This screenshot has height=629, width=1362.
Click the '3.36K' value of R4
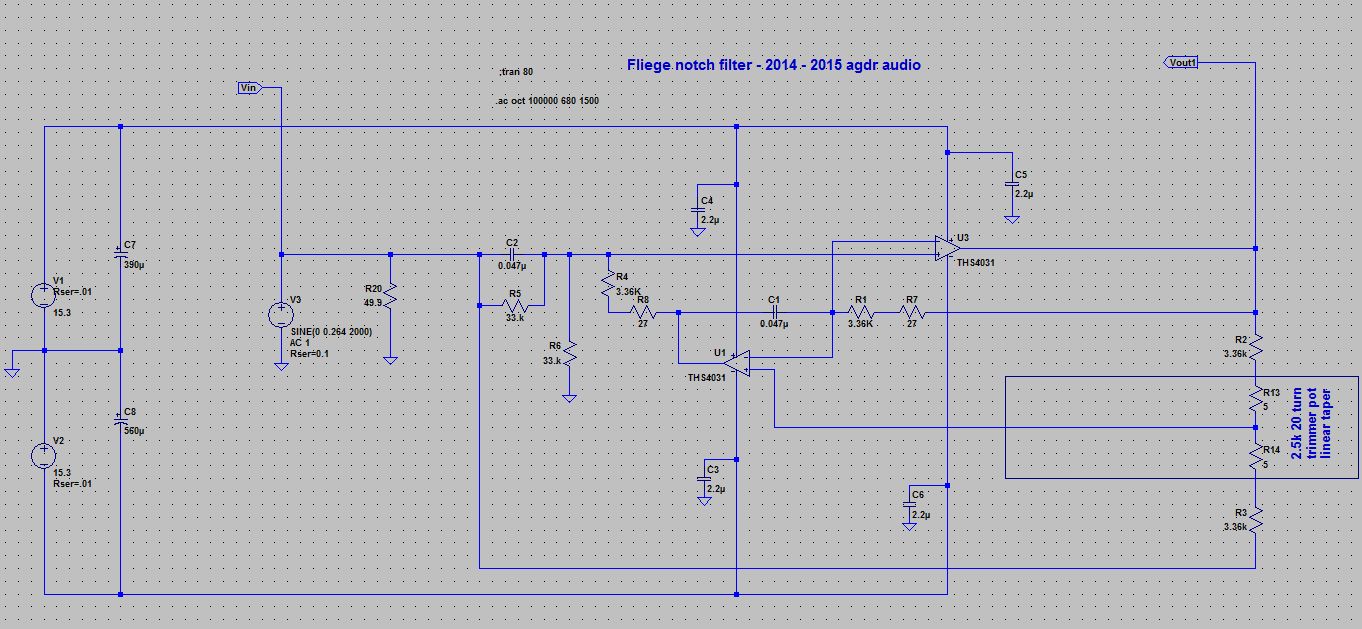pos(628,291)
